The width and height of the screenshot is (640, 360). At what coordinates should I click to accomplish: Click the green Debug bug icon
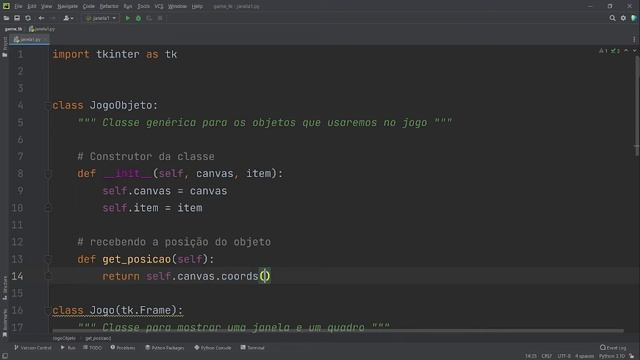click(x=138, y=18)
